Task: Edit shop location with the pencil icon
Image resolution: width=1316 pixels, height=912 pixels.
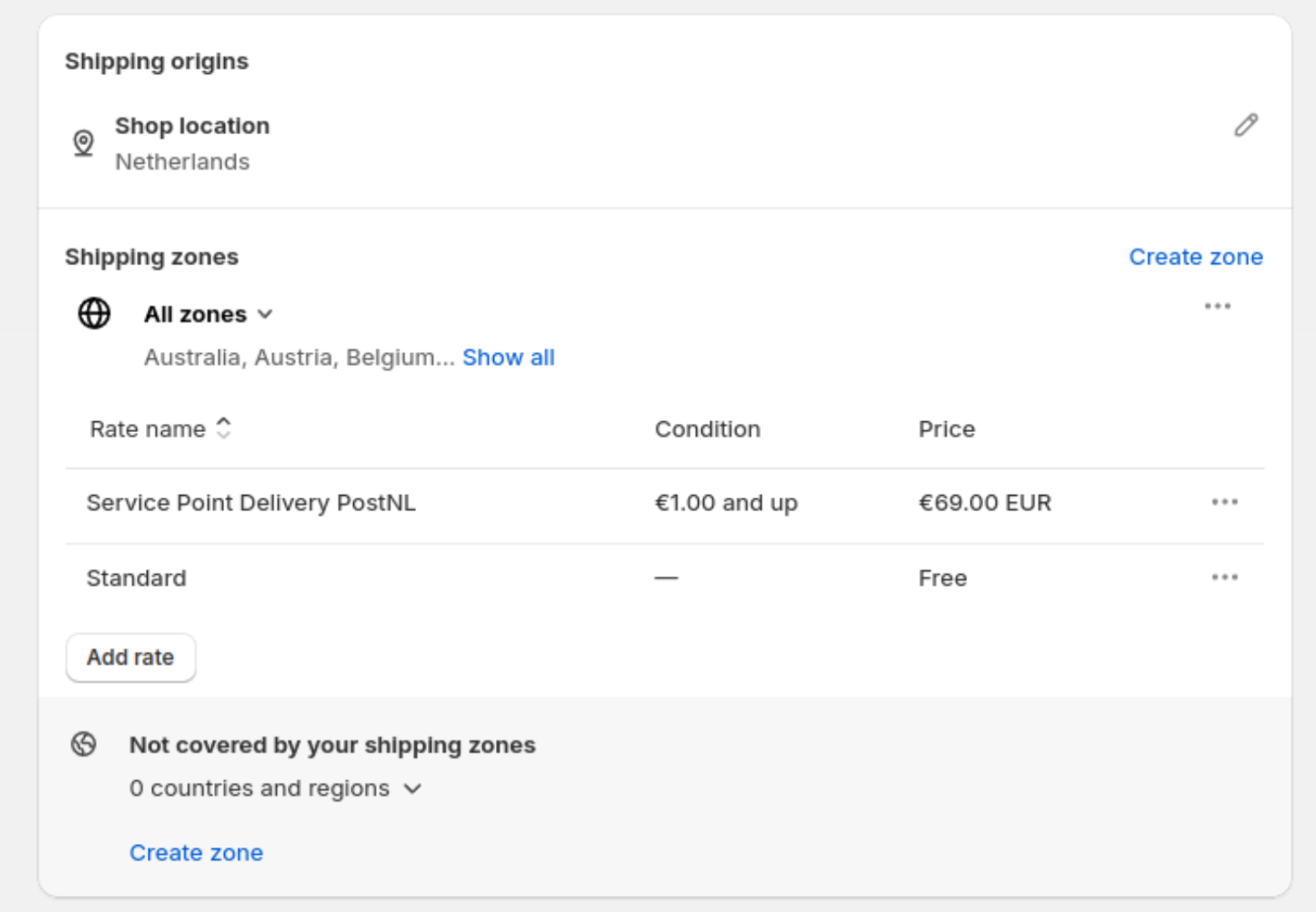Action: 1246,126
